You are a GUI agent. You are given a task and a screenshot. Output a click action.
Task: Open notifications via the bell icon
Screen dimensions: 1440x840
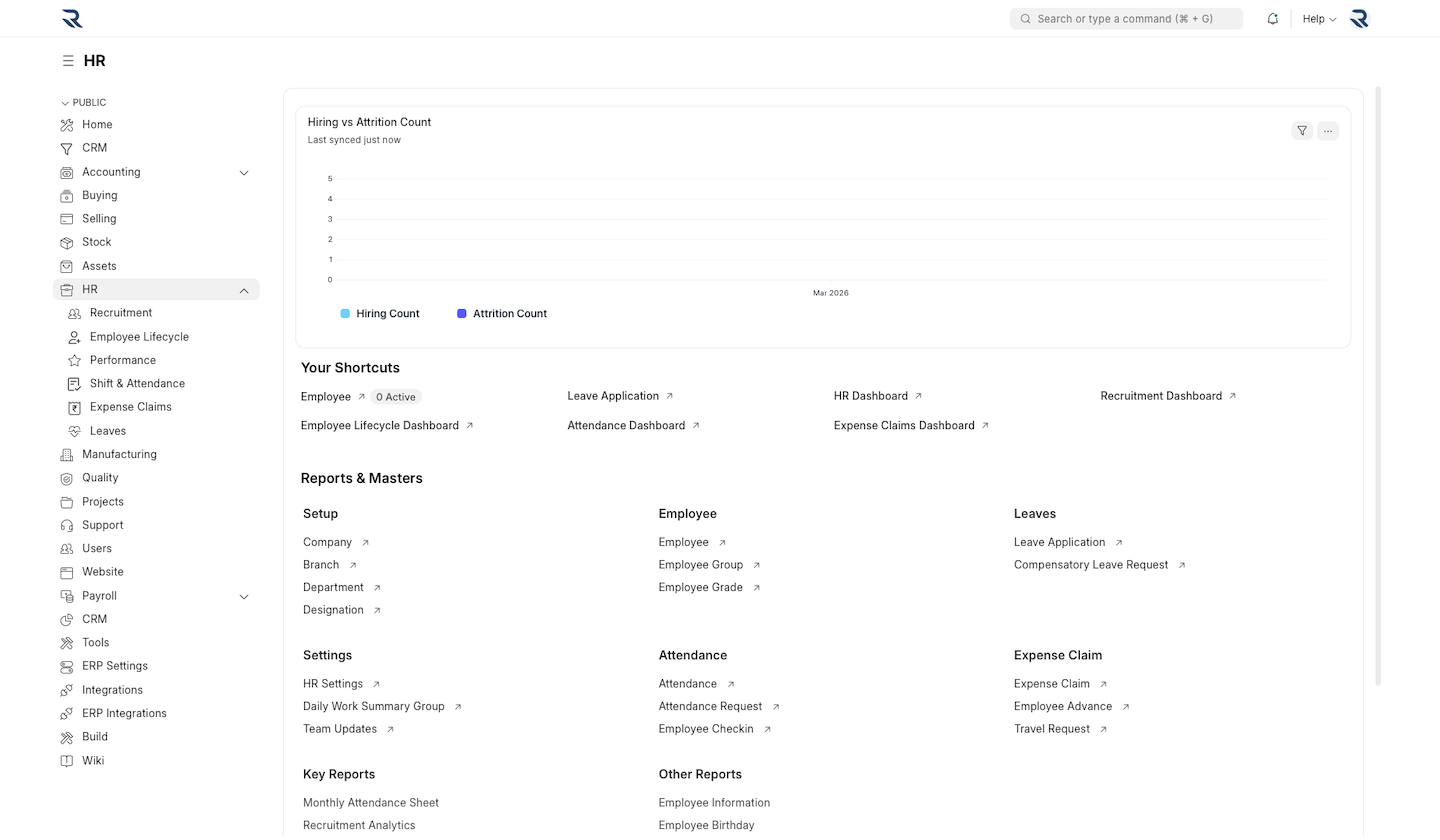(1272, 18)
